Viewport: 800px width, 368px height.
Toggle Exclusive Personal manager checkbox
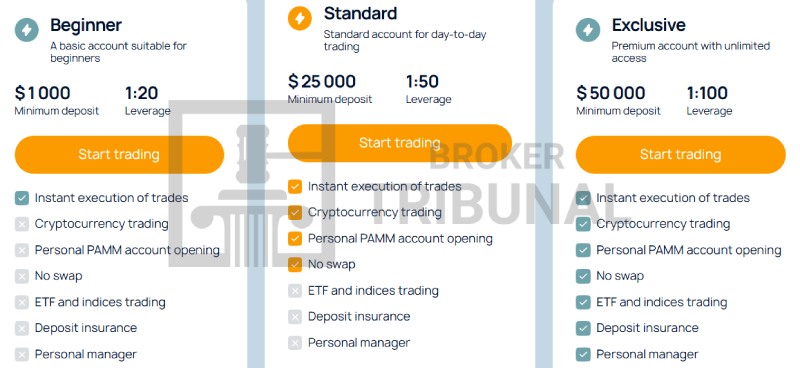[583, 354]
